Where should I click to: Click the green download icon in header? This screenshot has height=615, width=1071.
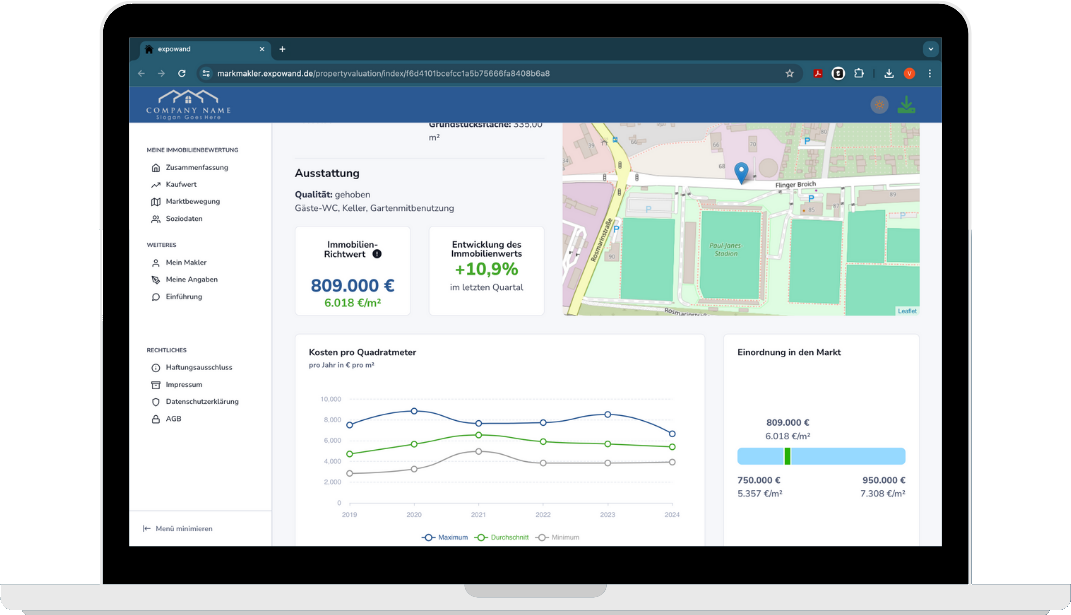(906, 104)
